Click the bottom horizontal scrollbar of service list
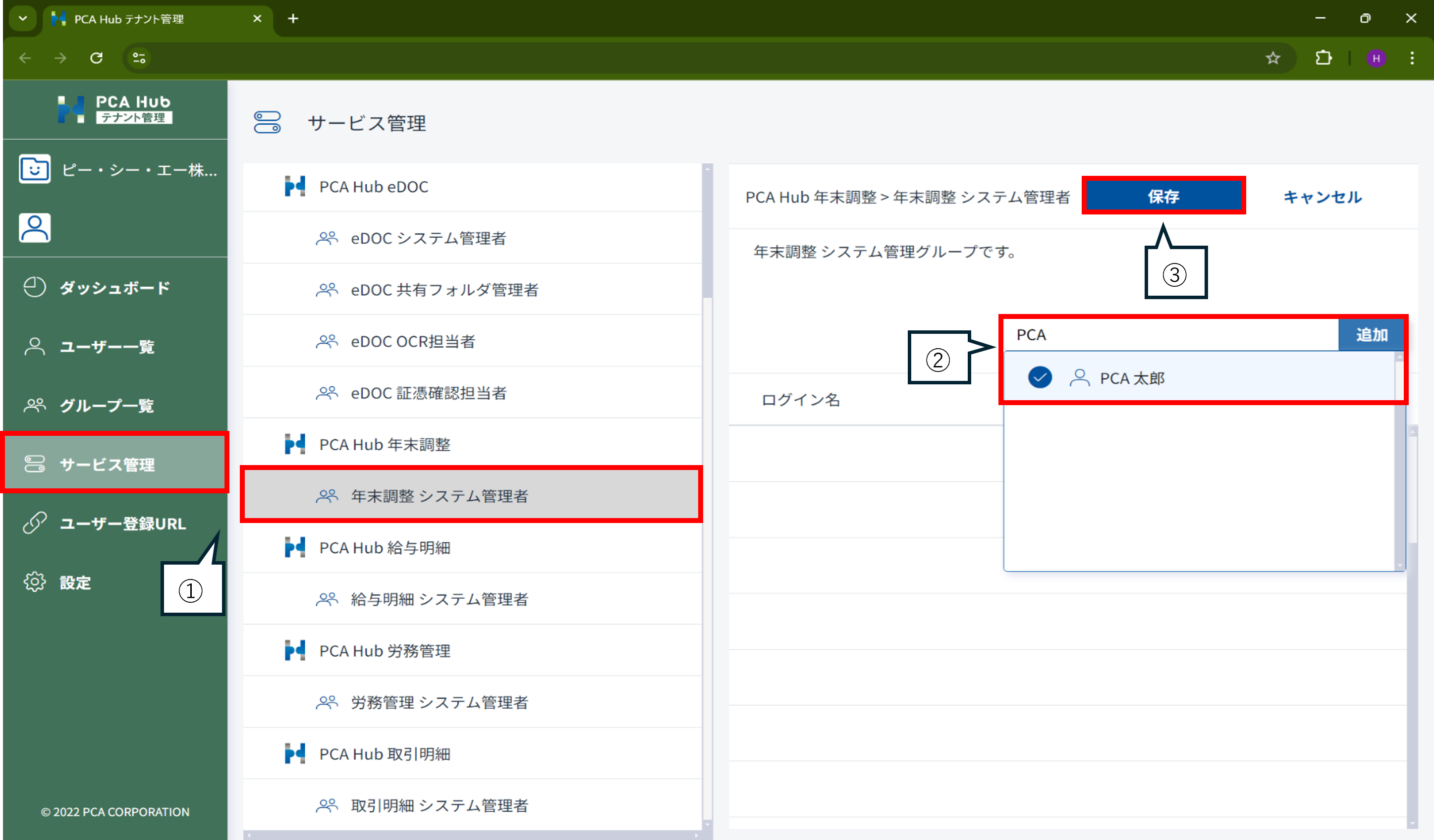Viewport: 1434px width, 840px height. click(x=472, y=836)
